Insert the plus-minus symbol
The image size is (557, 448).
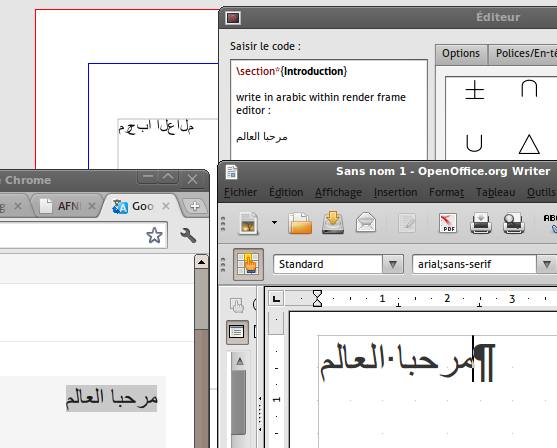[x=475, y=90]
